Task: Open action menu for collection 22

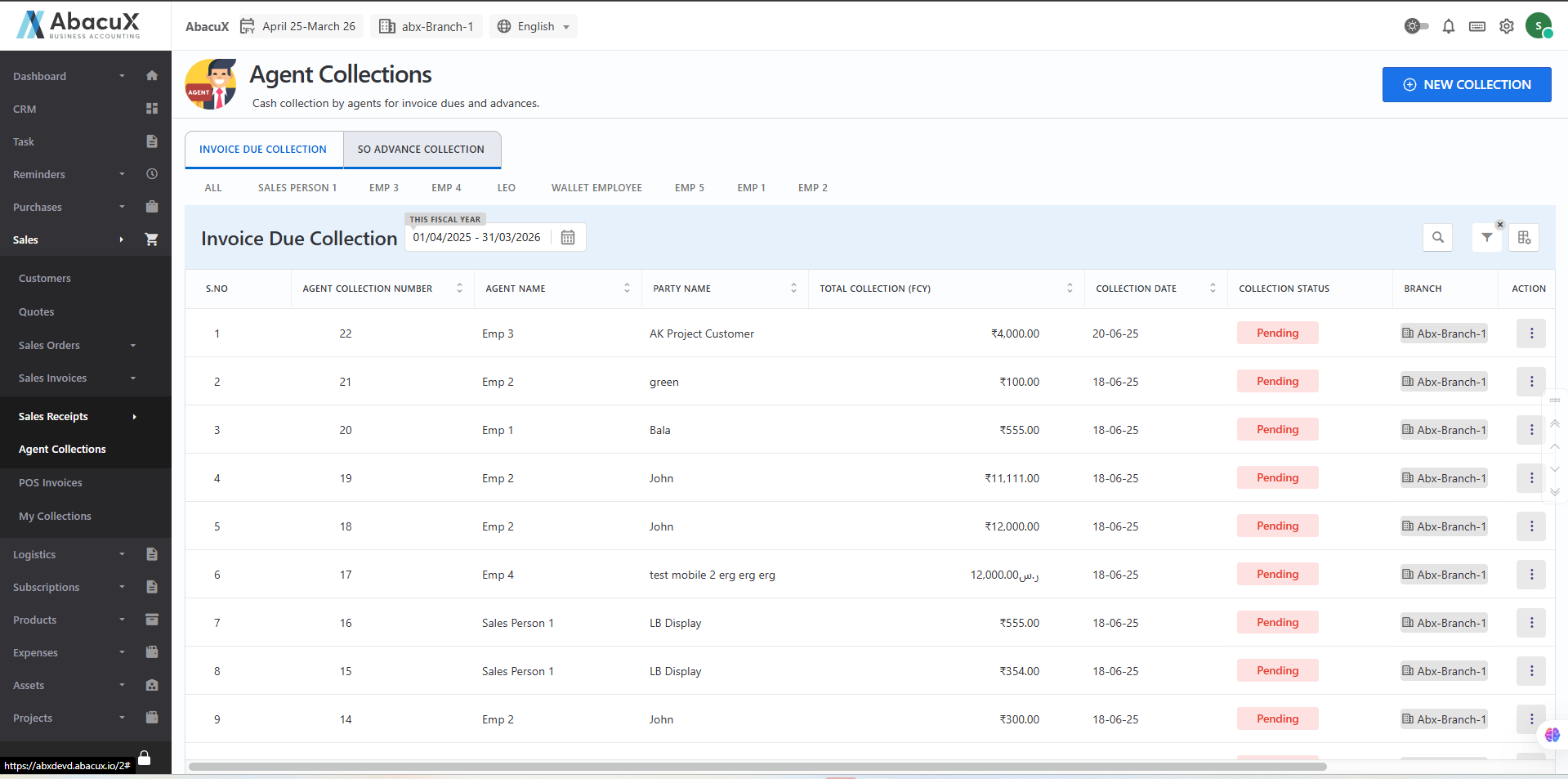Action: 1530,334
